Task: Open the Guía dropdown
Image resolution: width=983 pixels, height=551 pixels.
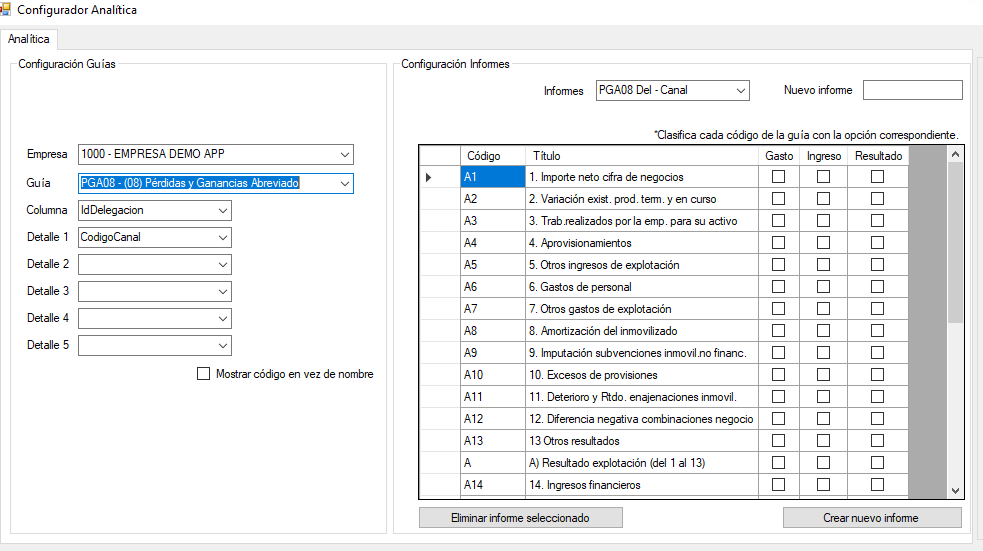Action: point(216,183)
